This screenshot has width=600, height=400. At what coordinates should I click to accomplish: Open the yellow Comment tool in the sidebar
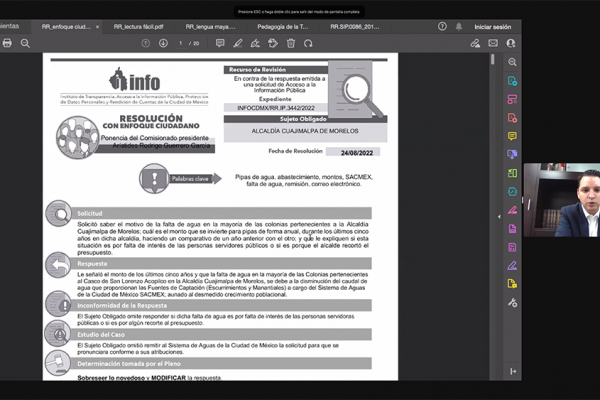512,136
